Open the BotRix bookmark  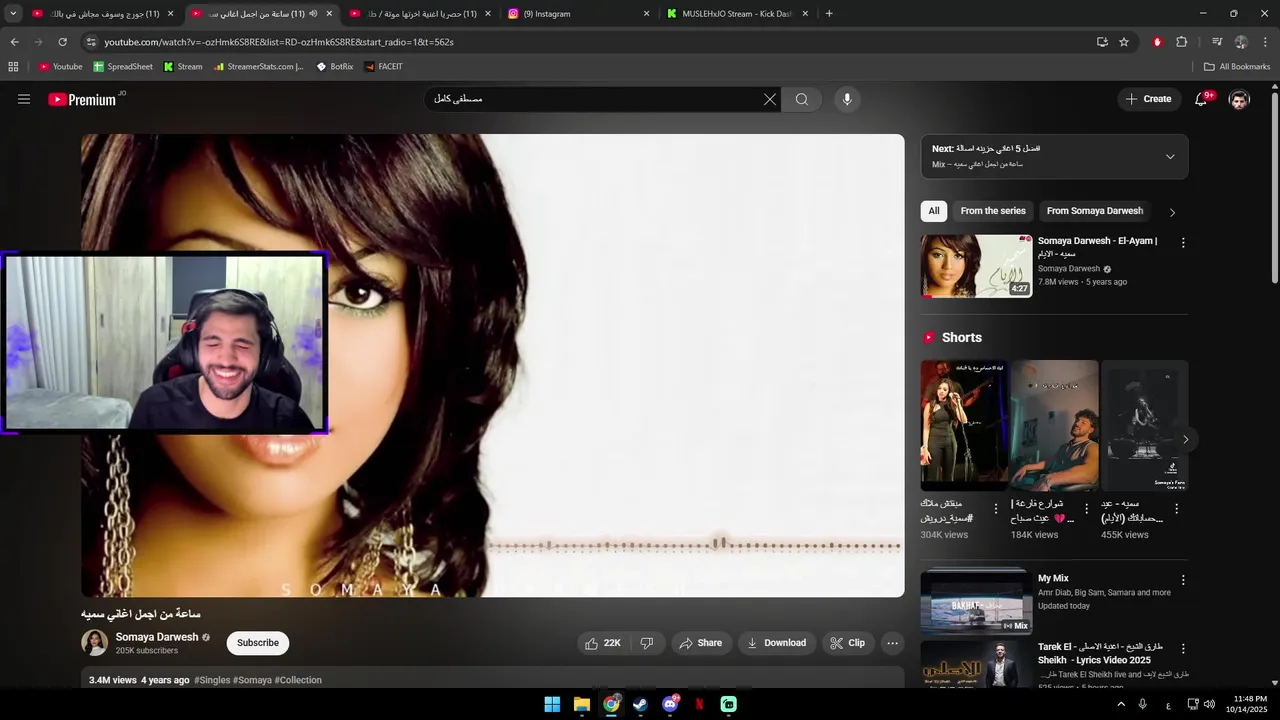[335, 67]
